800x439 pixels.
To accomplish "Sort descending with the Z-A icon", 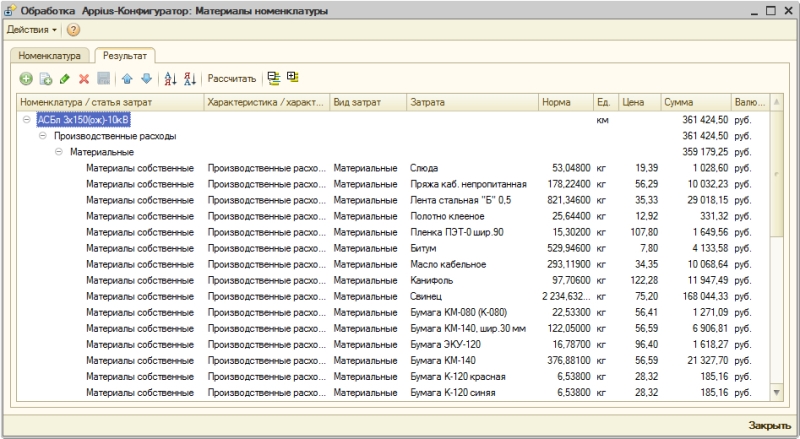I will pyautogui.click(x=190, y=78).
